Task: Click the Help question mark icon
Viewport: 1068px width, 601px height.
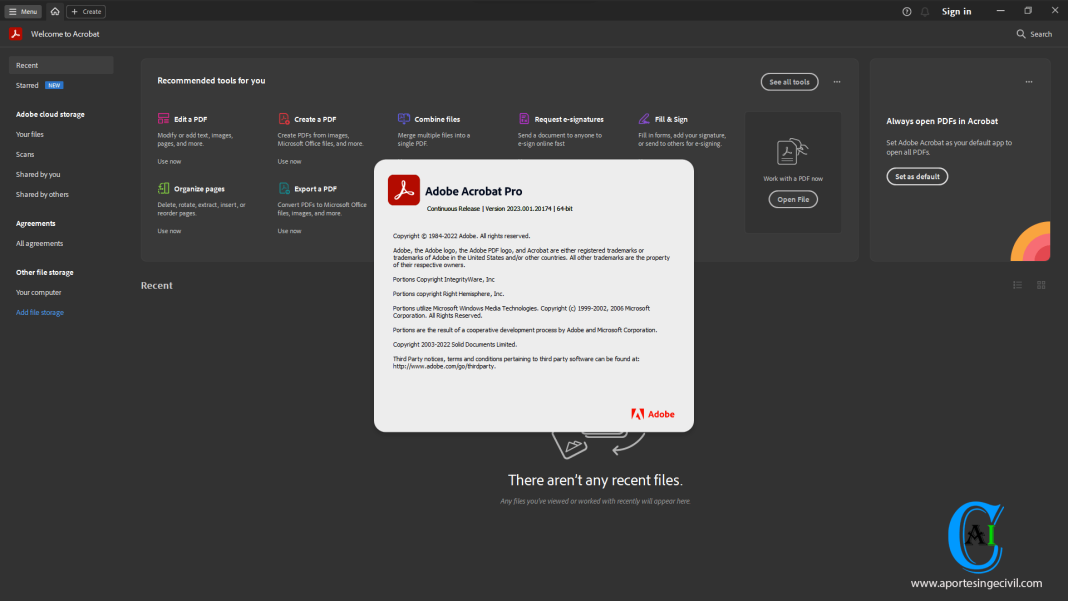Action: pos(906,11)
